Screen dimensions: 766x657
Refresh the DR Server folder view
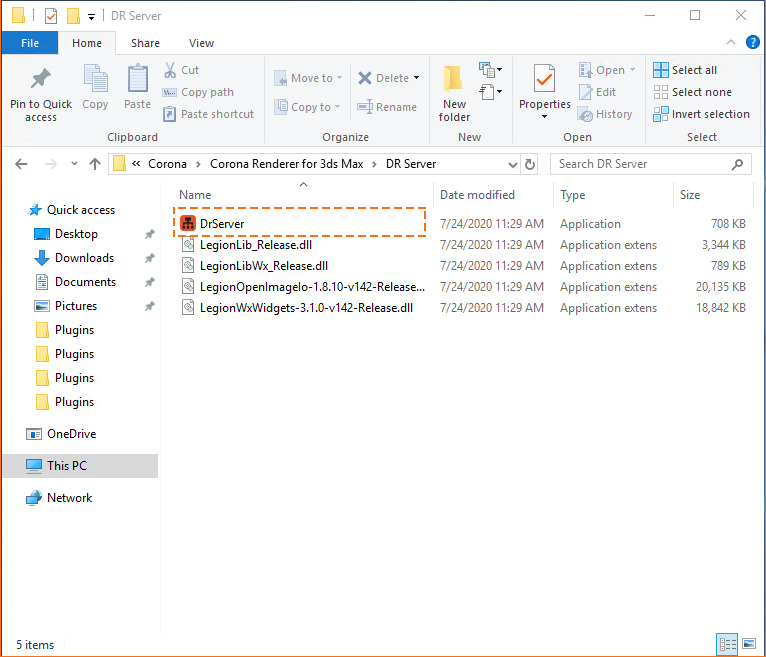pyautogui.click(x=530, y=164)
